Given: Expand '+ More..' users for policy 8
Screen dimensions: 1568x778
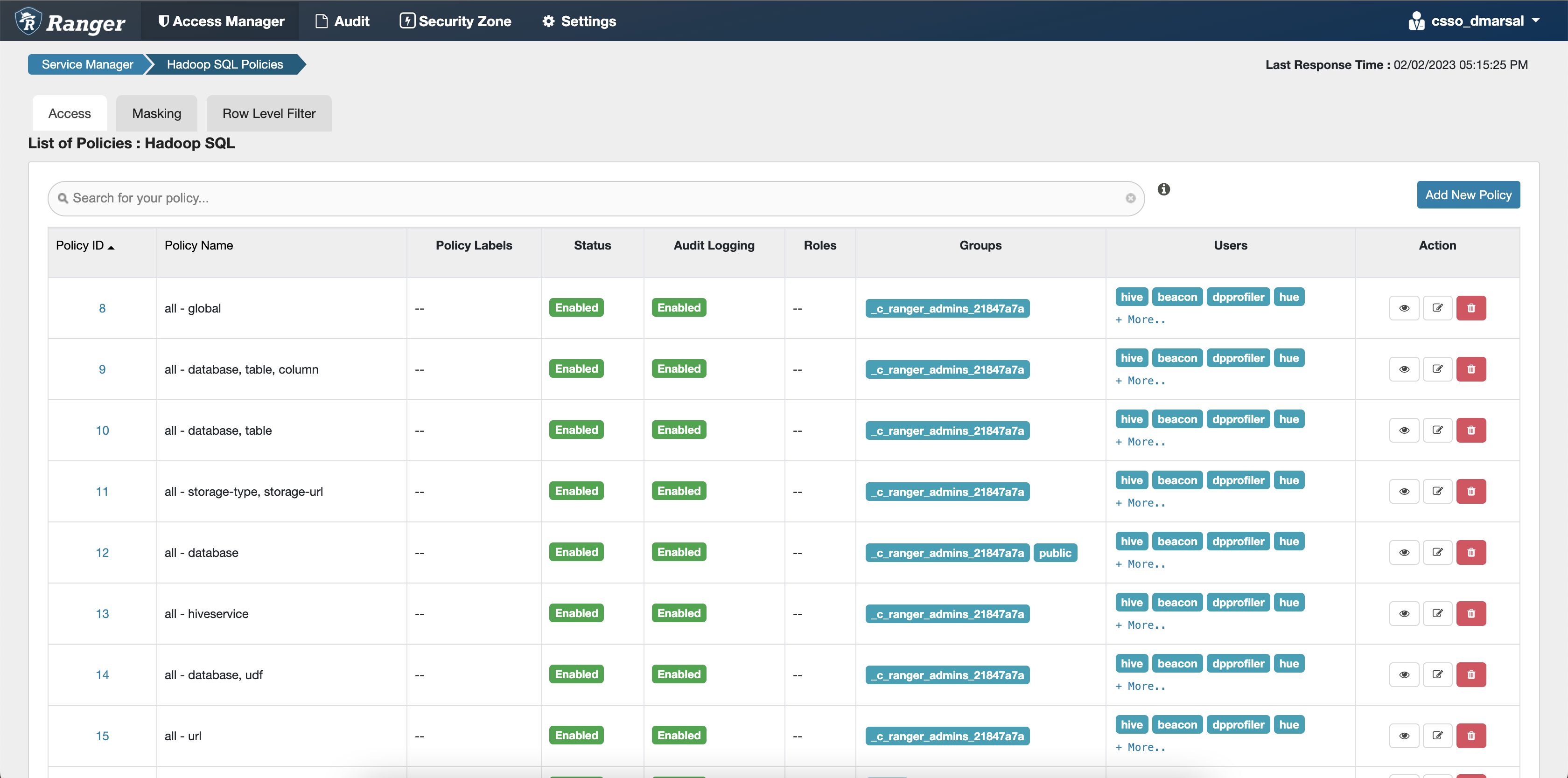Looking at the screenshot, I should (1140, 320).
